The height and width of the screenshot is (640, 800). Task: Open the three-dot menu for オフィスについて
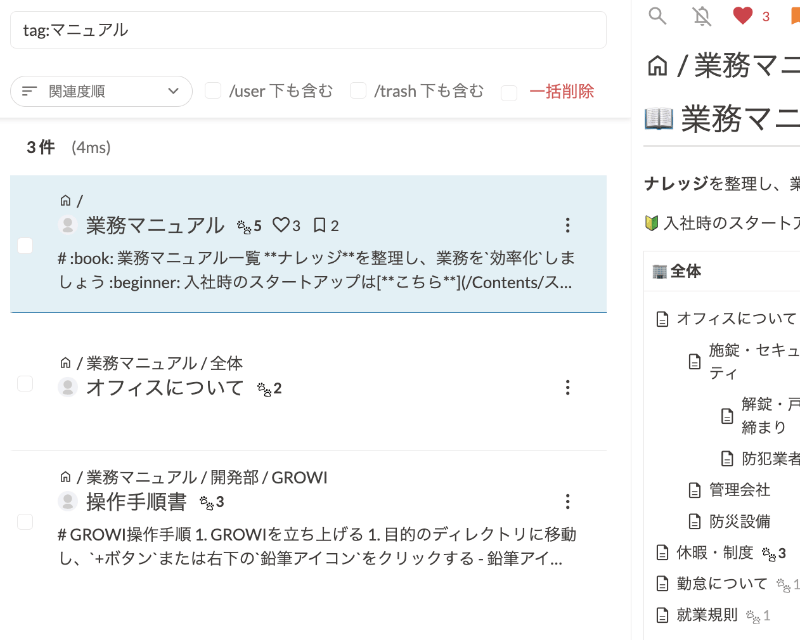coord(567,387)
